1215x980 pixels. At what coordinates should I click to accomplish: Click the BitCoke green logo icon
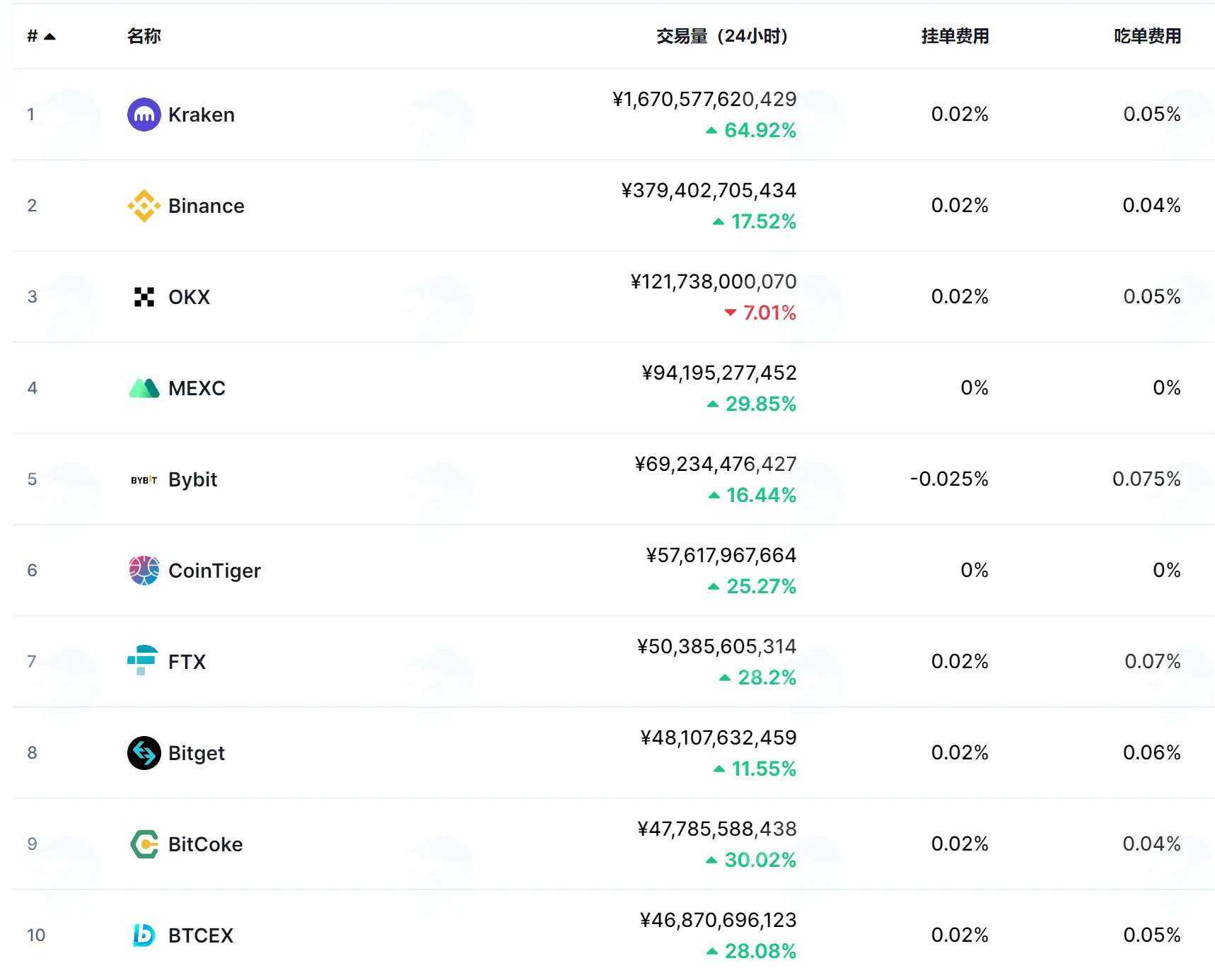(x=144, y=844)
